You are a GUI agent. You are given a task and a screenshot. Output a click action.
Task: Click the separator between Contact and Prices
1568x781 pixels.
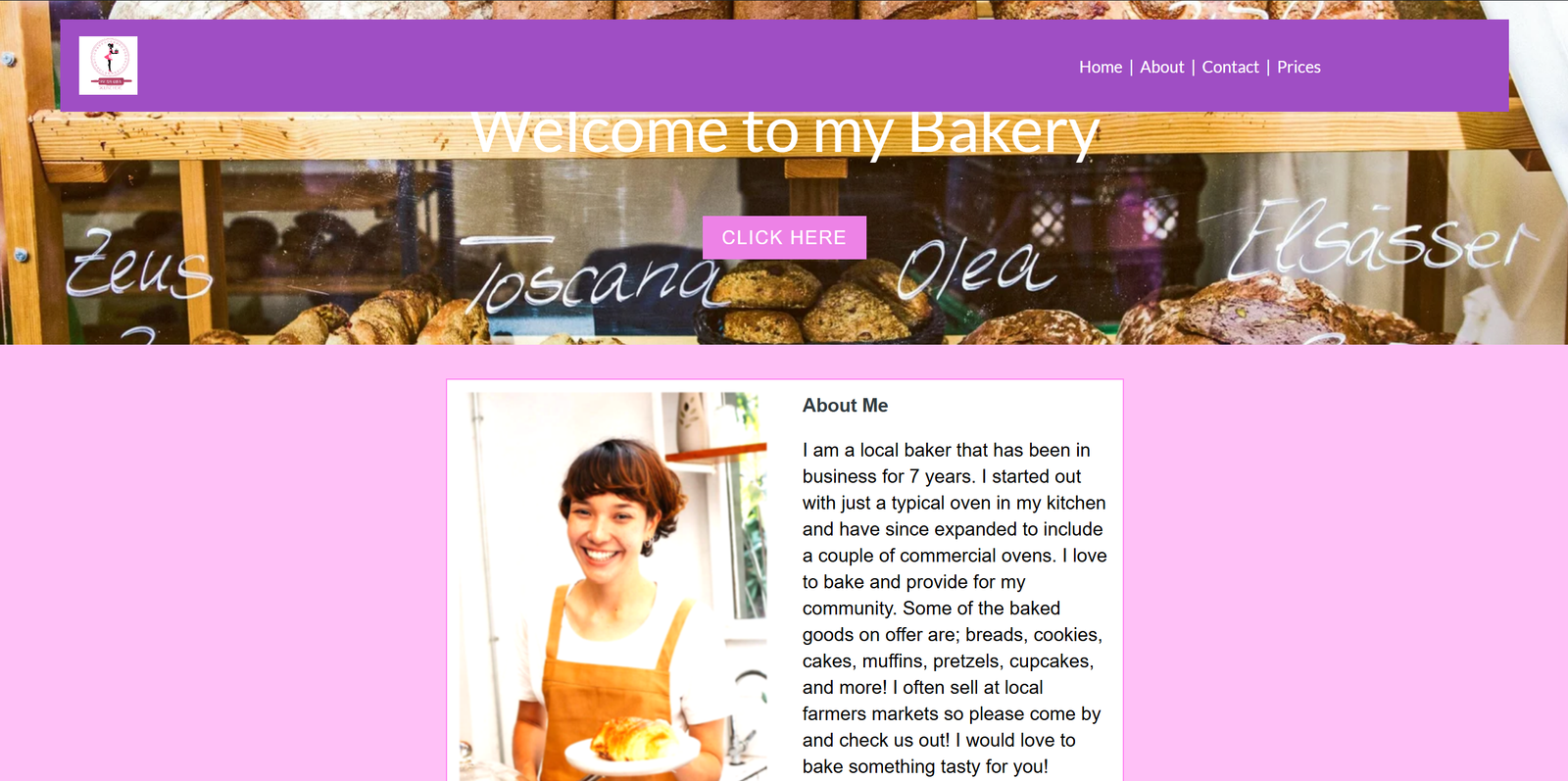tap(1268, 67)
